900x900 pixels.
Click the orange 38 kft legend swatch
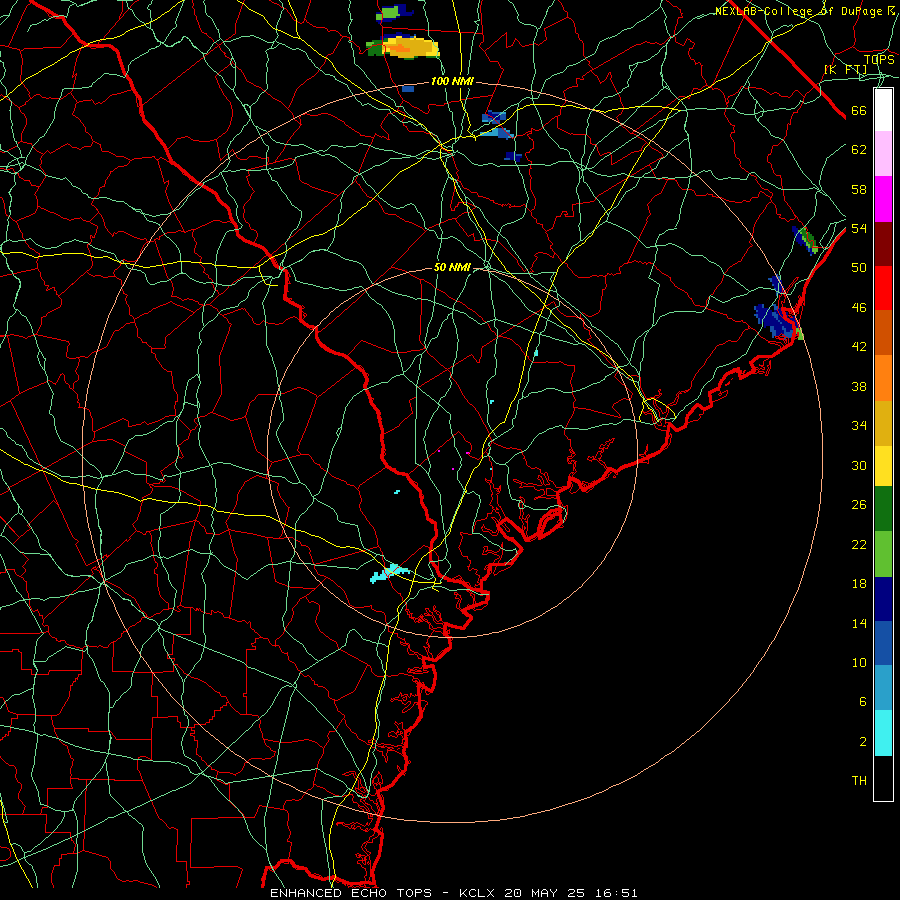(x=883, y=378)
